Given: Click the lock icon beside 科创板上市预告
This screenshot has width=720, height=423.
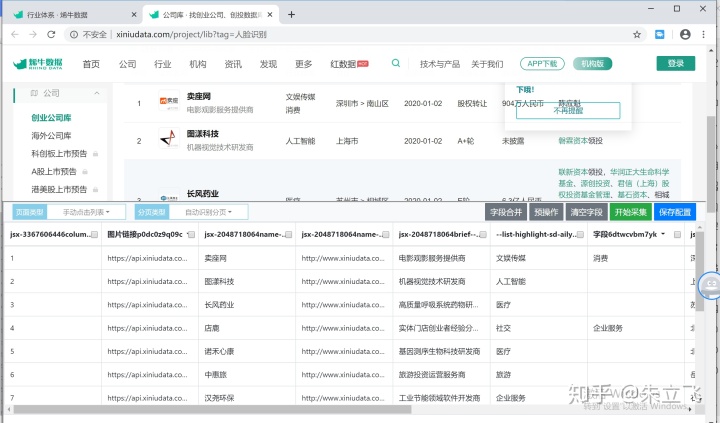Looking at the screenshot, I should pos(96,154).
